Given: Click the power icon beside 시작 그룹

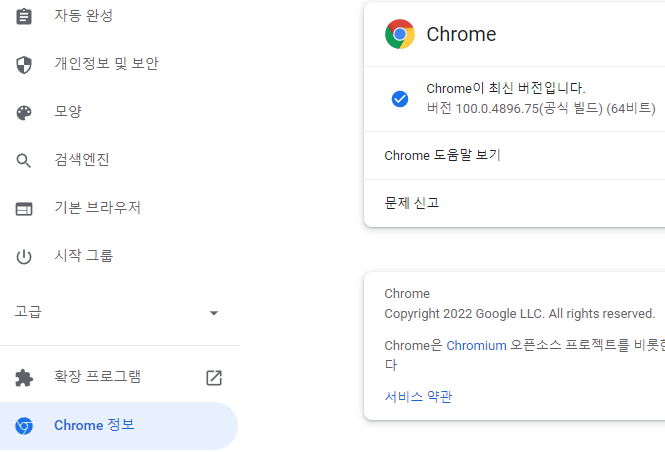Looking at the screenshot, I should tap(24, 257).
